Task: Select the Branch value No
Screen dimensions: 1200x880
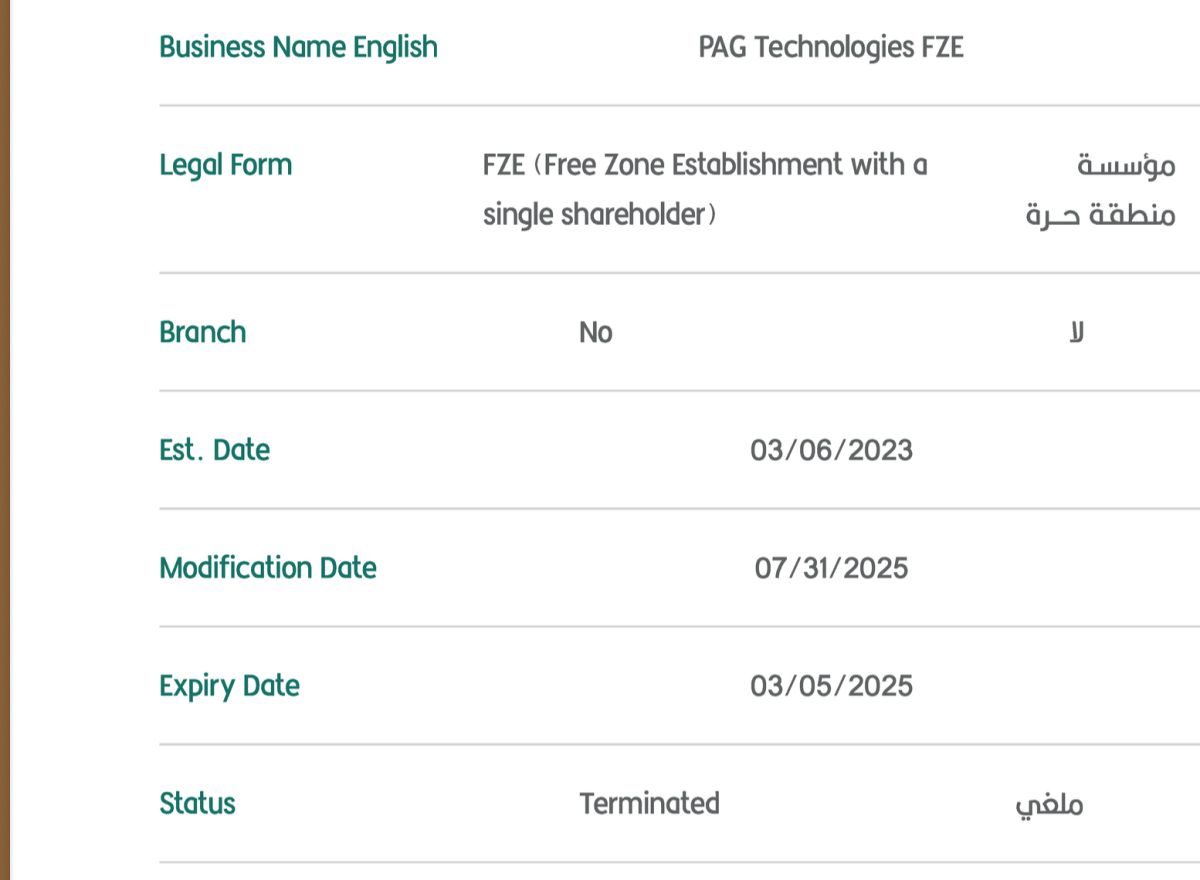Action: click(x=595, y=332)
